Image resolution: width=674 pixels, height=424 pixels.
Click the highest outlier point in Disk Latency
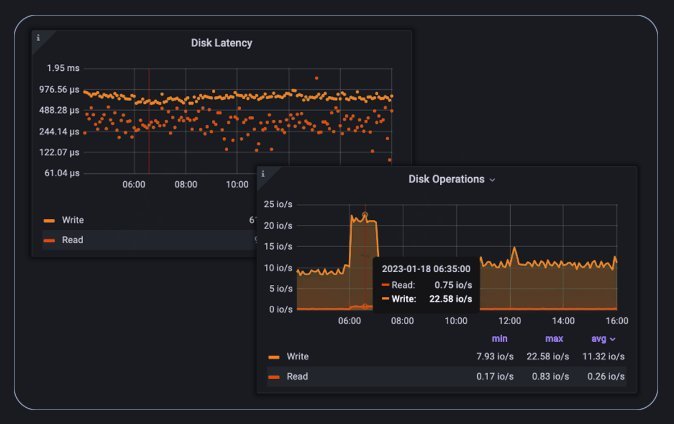tap(316, 77)
